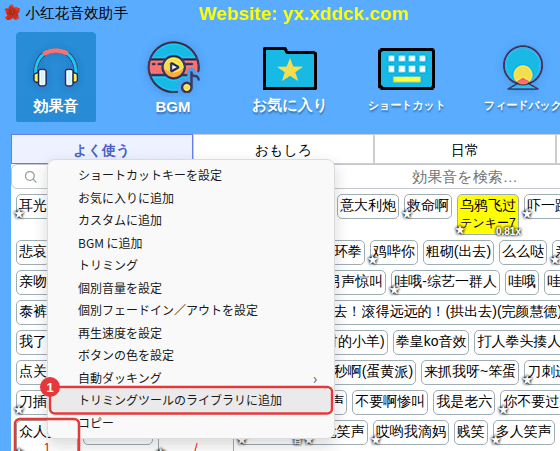The width and height of the screenshot is (560, 451).
Task: Expand the 自動ダッキング submenu
Action: tap(191, 378)
